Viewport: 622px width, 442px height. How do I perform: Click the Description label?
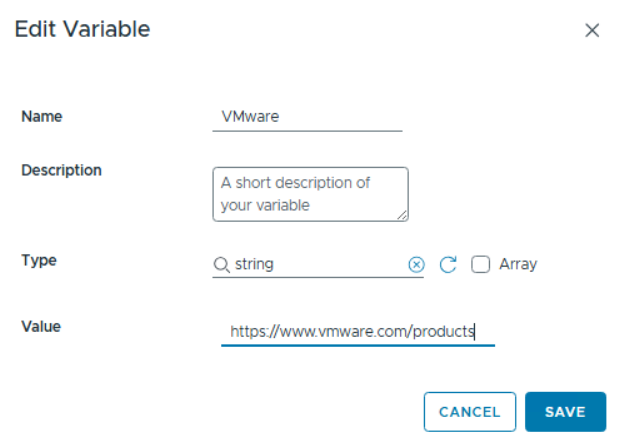click(x=61, y=170)
